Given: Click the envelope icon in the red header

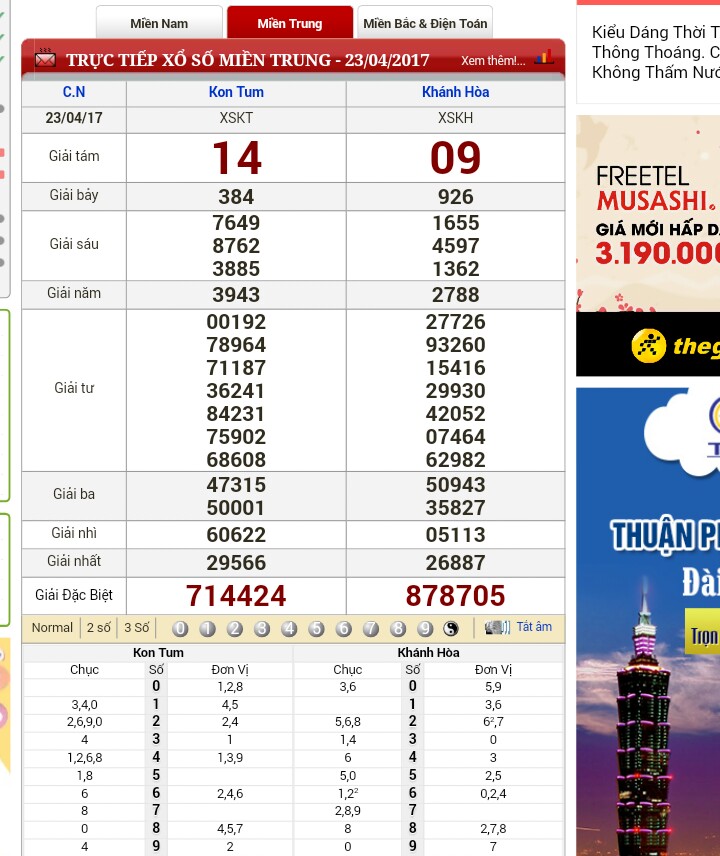Looking at the screenshot, I should tap(45, 59).
